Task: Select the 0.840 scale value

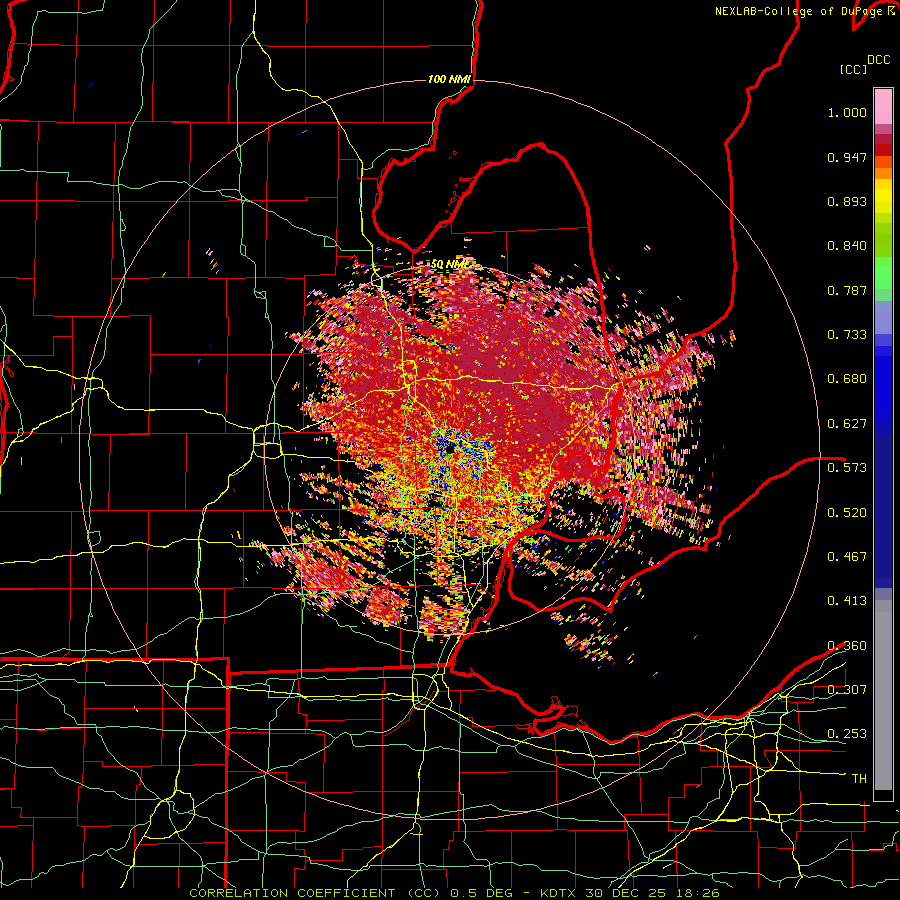Action: coord(847,246)
